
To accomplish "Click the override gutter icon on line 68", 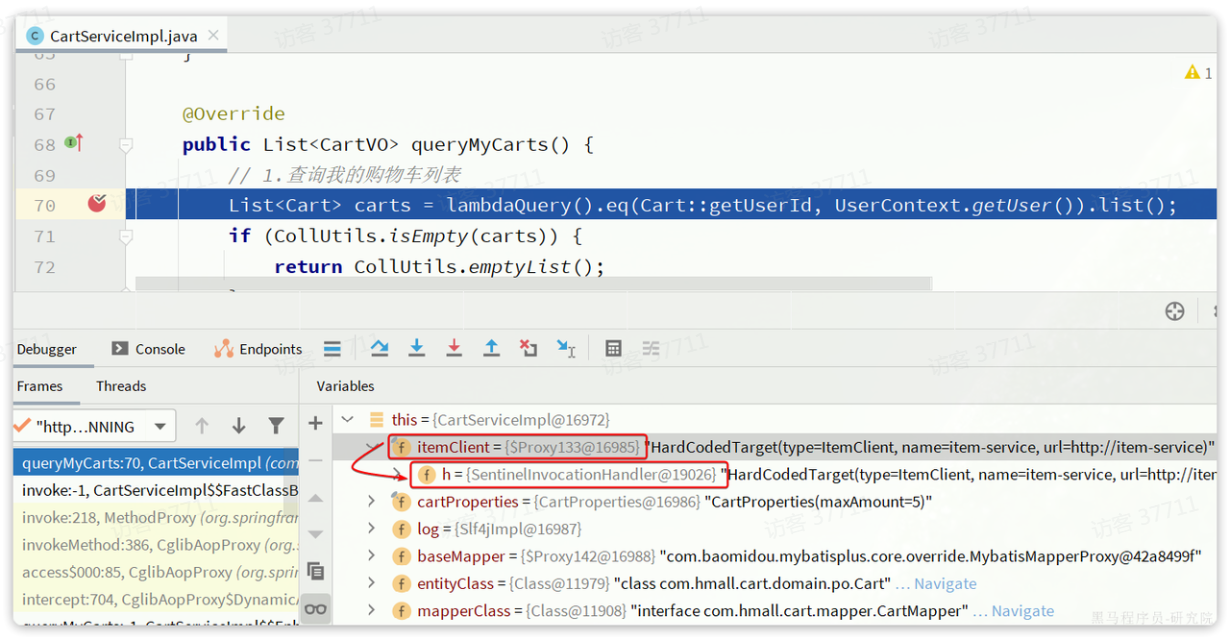I will click(x=74, y=144).
